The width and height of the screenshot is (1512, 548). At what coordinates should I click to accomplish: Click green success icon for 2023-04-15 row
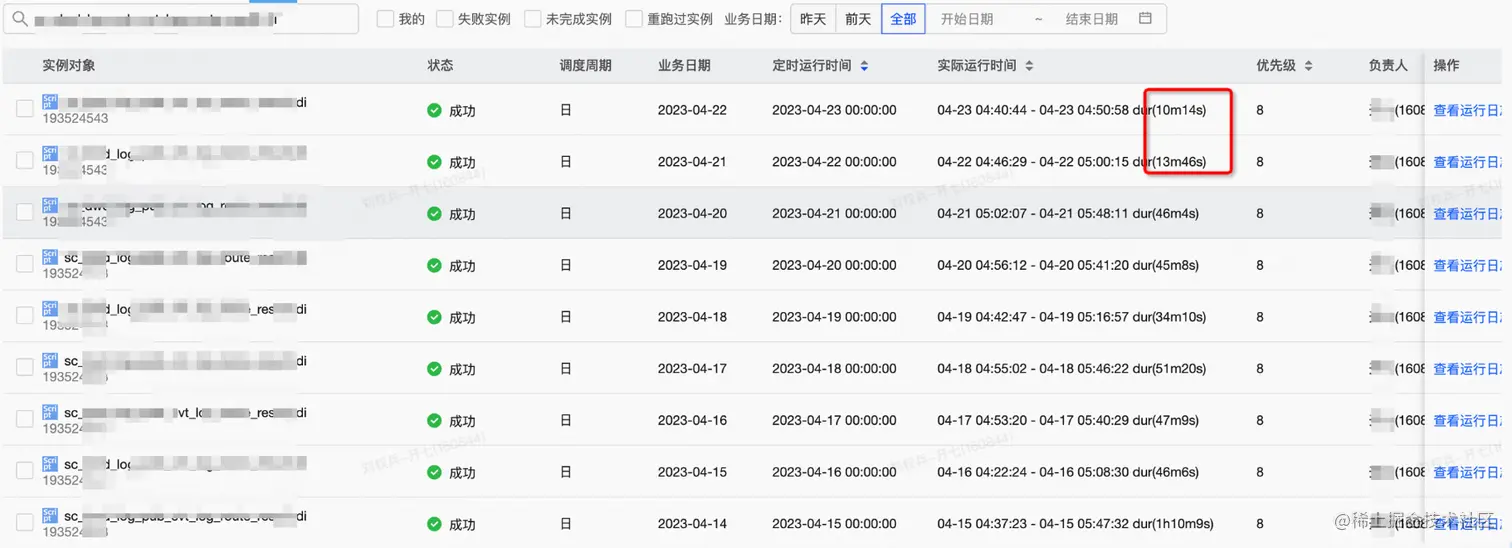click(434, 472)
